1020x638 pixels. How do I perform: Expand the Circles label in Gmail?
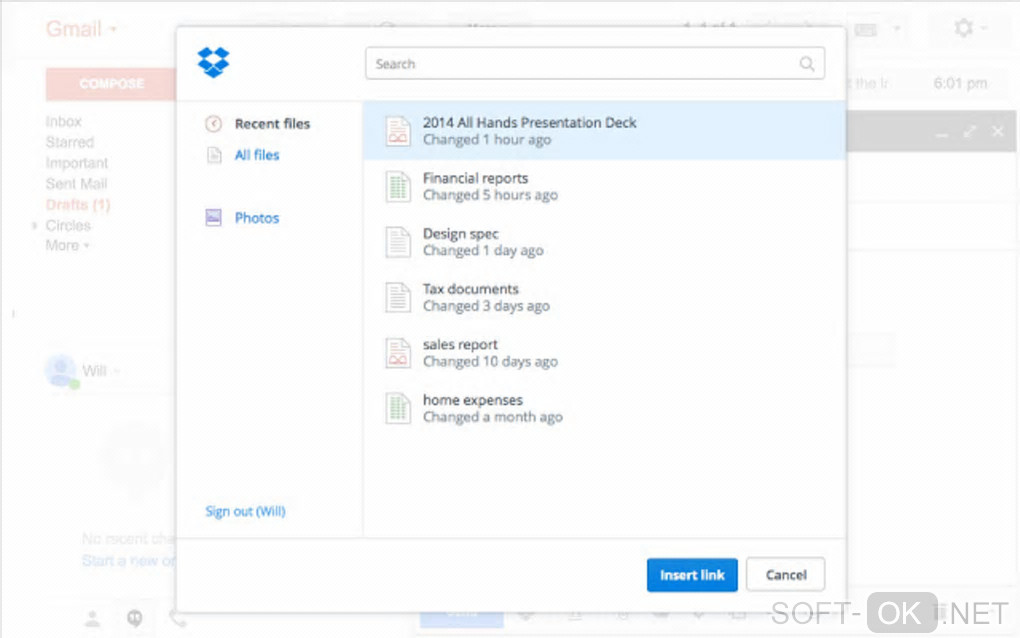(x=34, y=226)
